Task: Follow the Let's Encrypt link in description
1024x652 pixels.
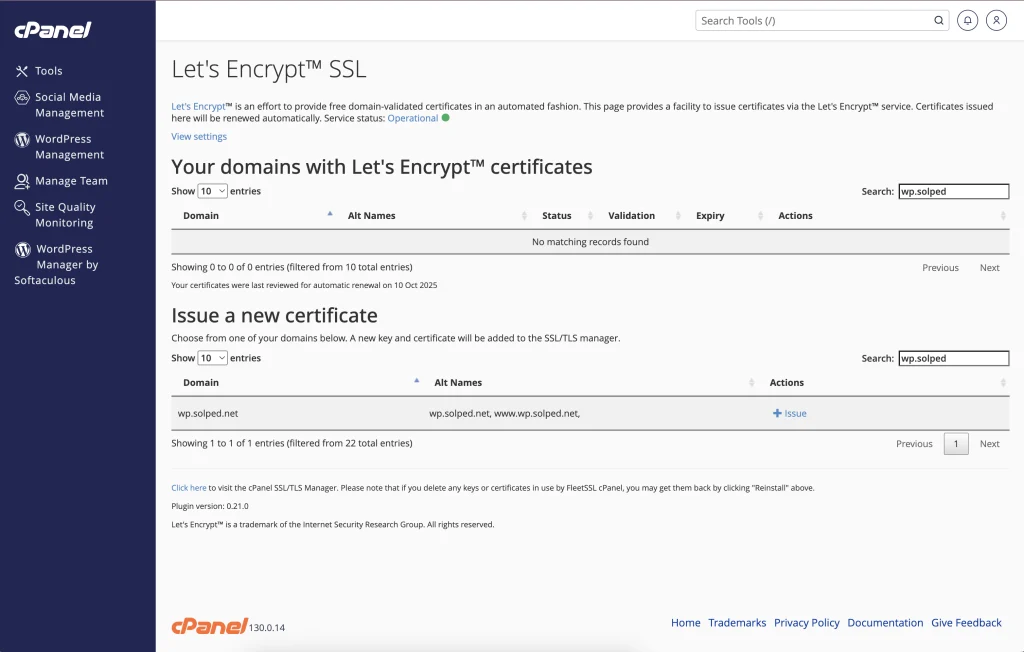Action: [x=198, y=106]
